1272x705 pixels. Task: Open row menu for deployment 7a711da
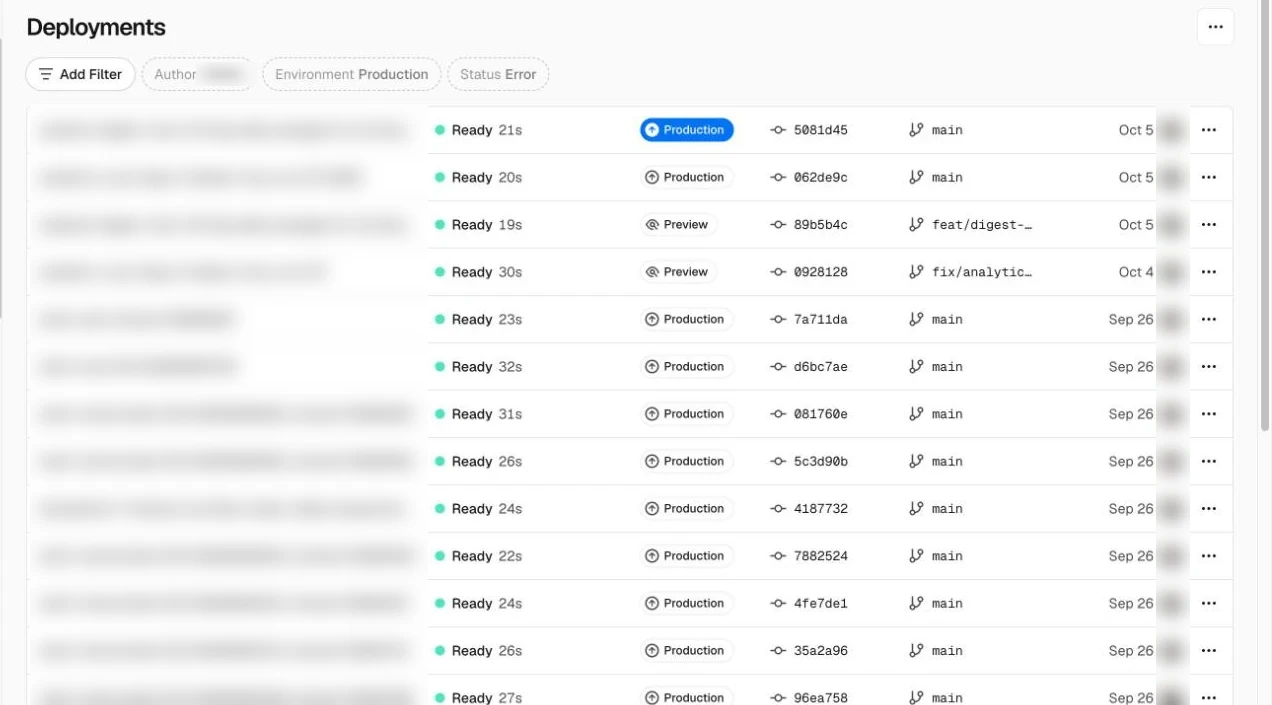[x=1209, y=319]
